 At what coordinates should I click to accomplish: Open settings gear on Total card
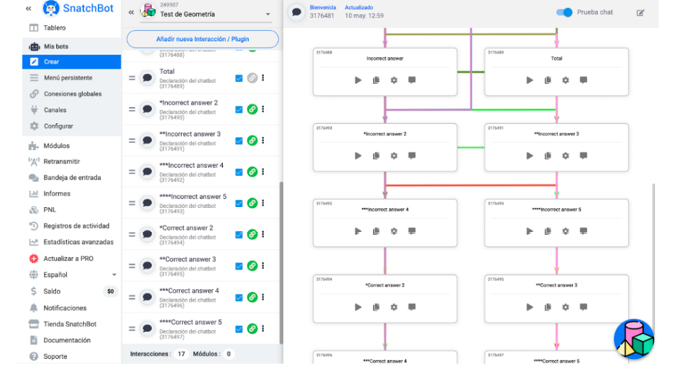coord(566,80)
